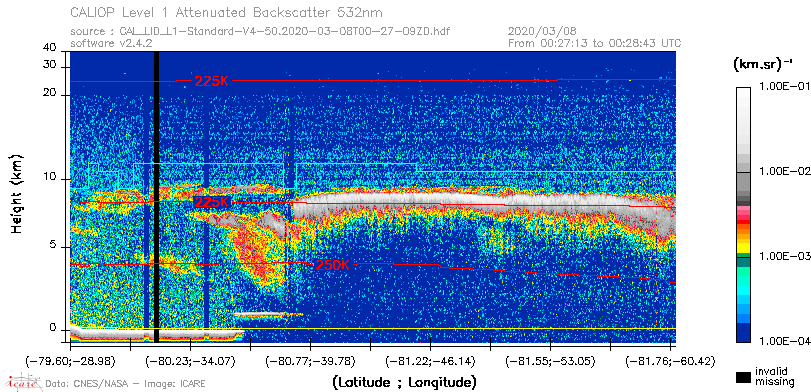Image resolution: width=811 pixels, height=392 pixels.
Task: Click the upper '225K' label near 25 km
Action: pos(211,81)
